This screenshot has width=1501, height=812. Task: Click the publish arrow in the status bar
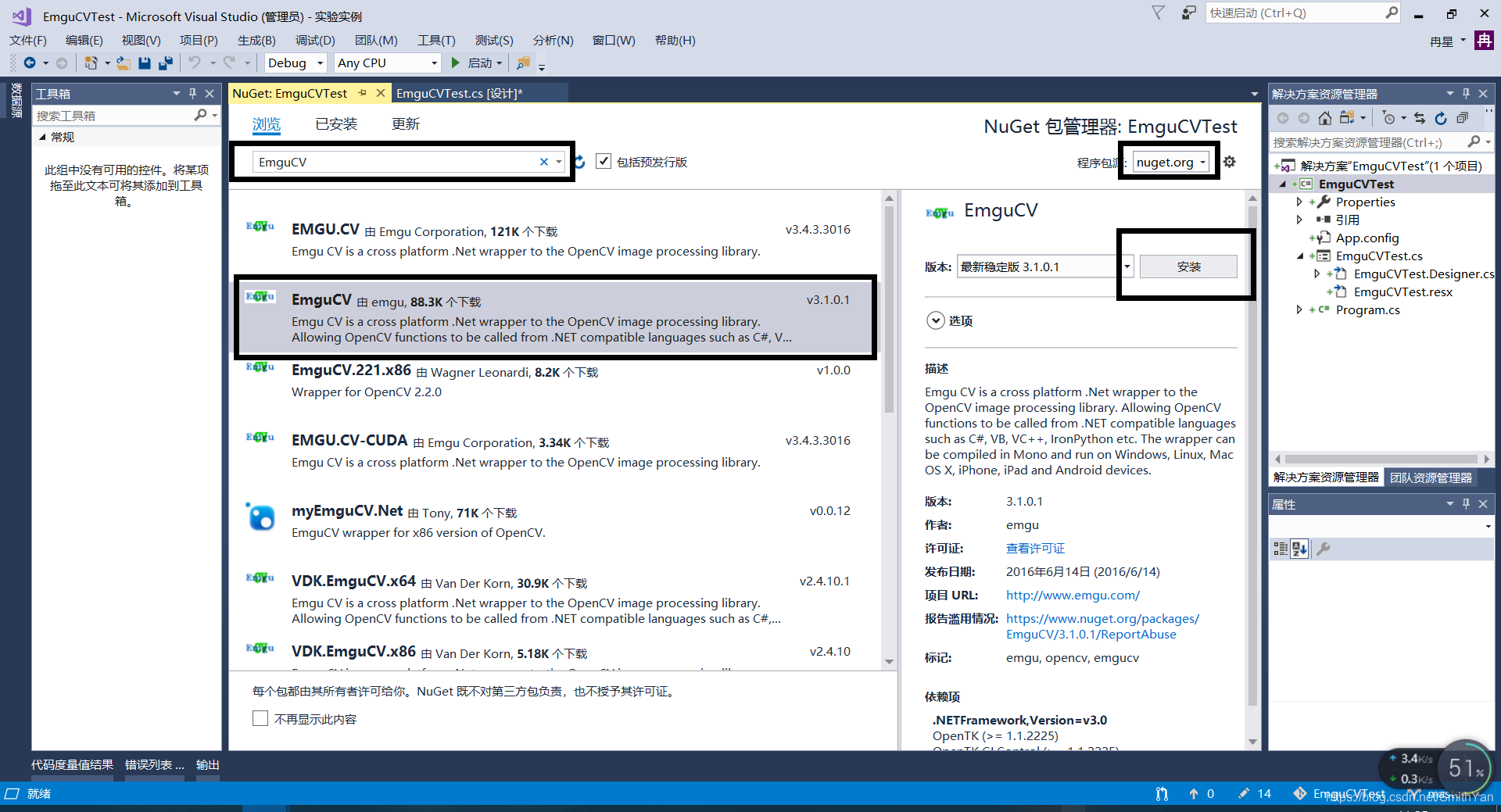pyautogui.click(x=1194, y=794)
